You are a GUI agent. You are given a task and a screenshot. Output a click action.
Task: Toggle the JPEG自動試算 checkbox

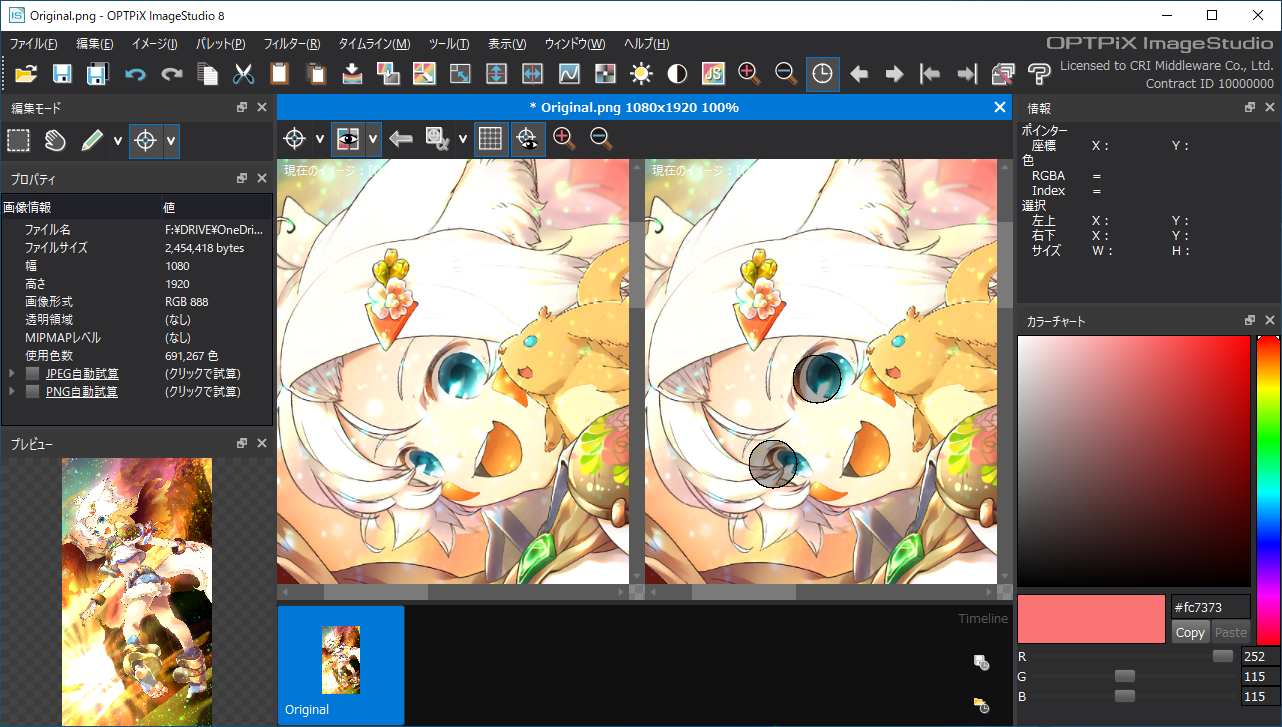[x=33, y=374]
